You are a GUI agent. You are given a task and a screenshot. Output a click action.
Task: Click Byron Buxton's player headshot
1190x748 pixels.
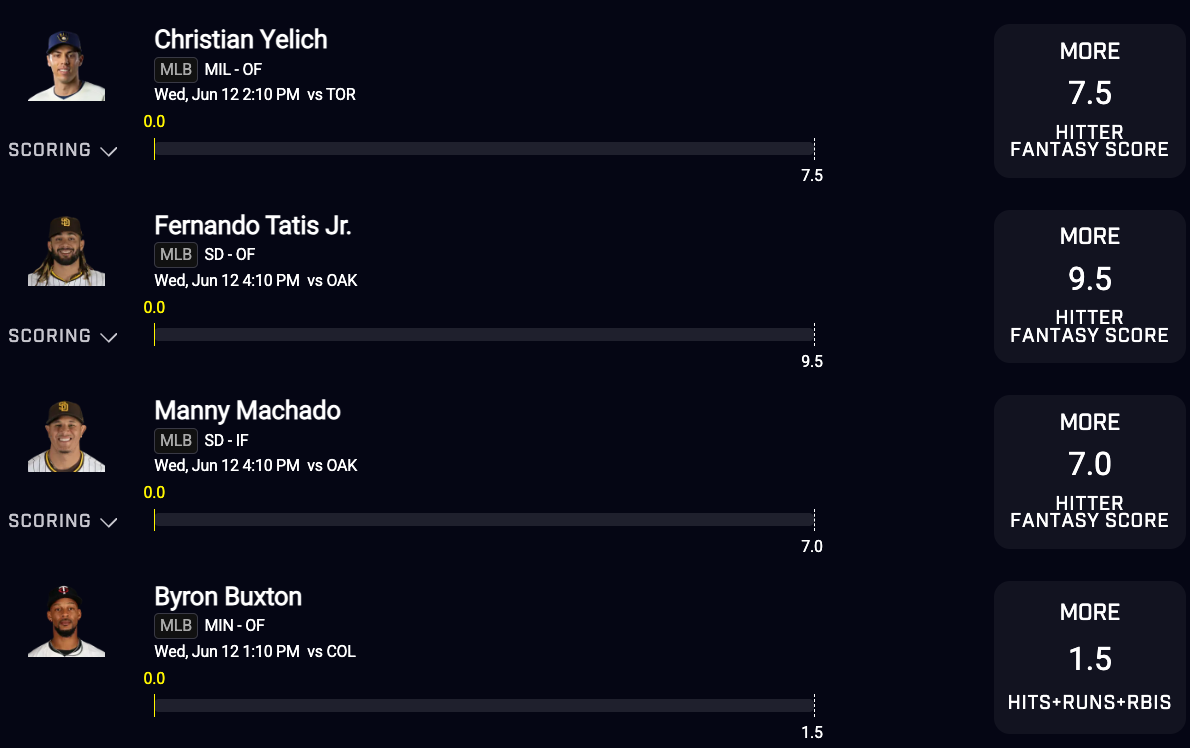point(66,621)
